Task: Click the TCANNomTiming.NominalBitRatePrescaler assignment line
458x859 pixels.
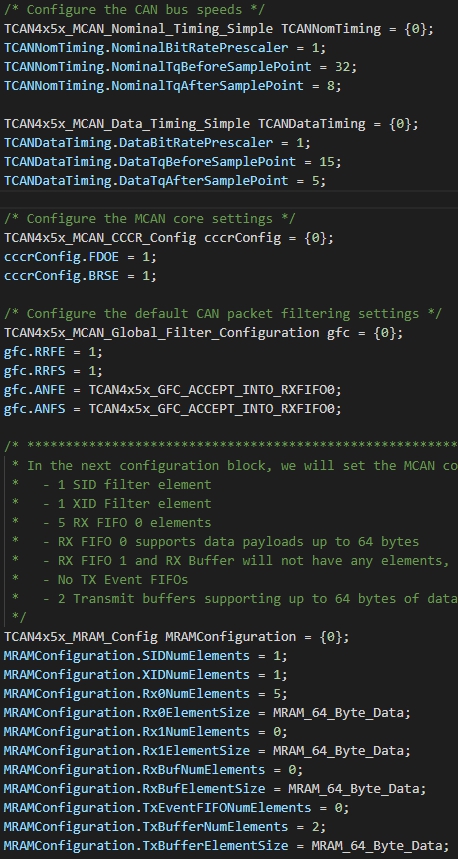Action: point(165,48)
